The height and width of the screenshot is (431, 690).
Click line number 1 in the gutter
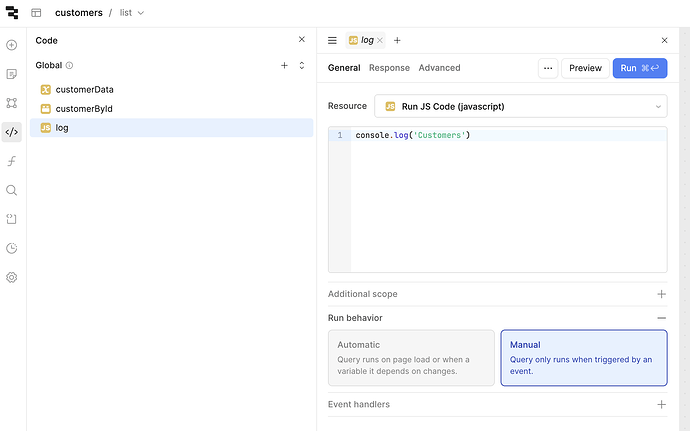click(340, 135)
